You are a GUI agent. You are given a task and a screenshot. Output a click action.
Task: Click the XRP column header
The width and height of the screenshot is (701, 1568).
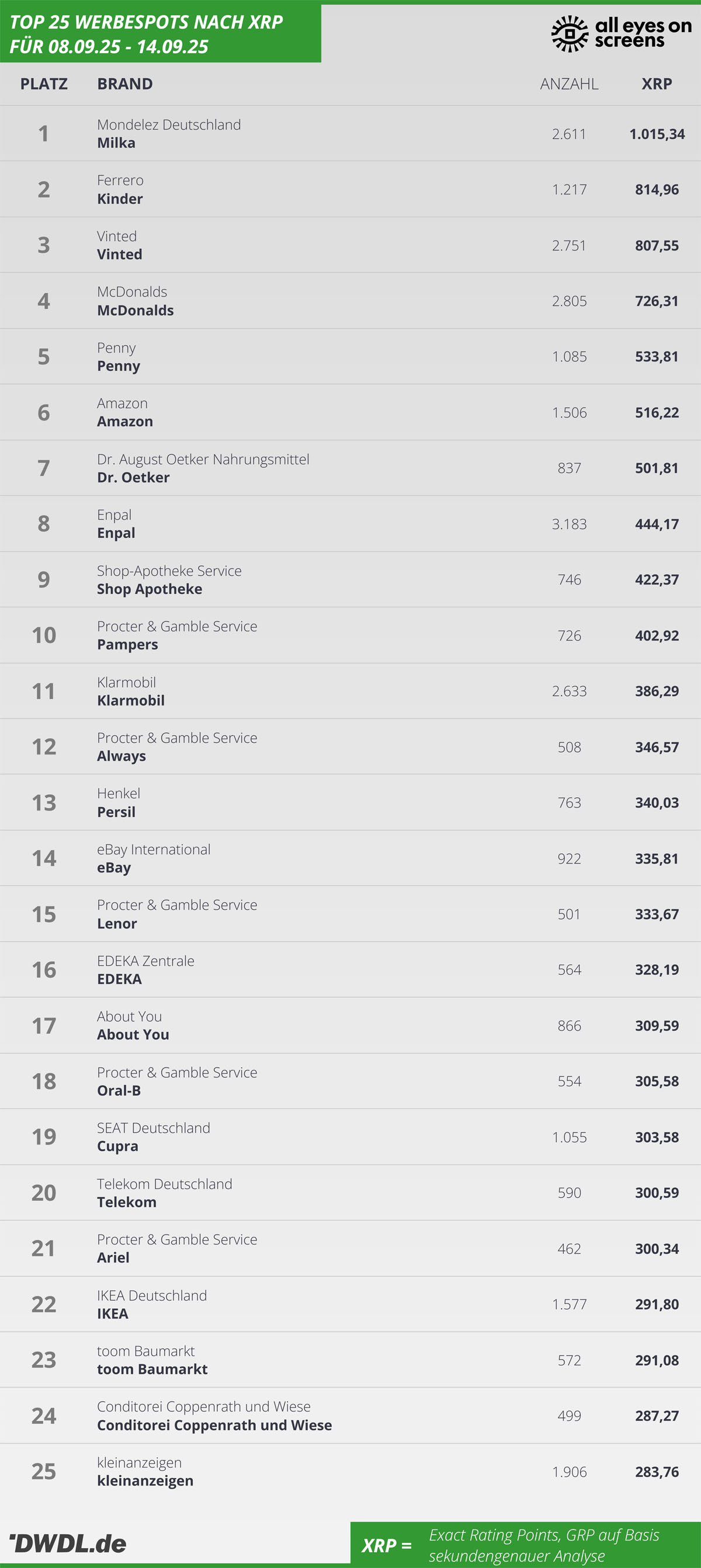(657, 84)
